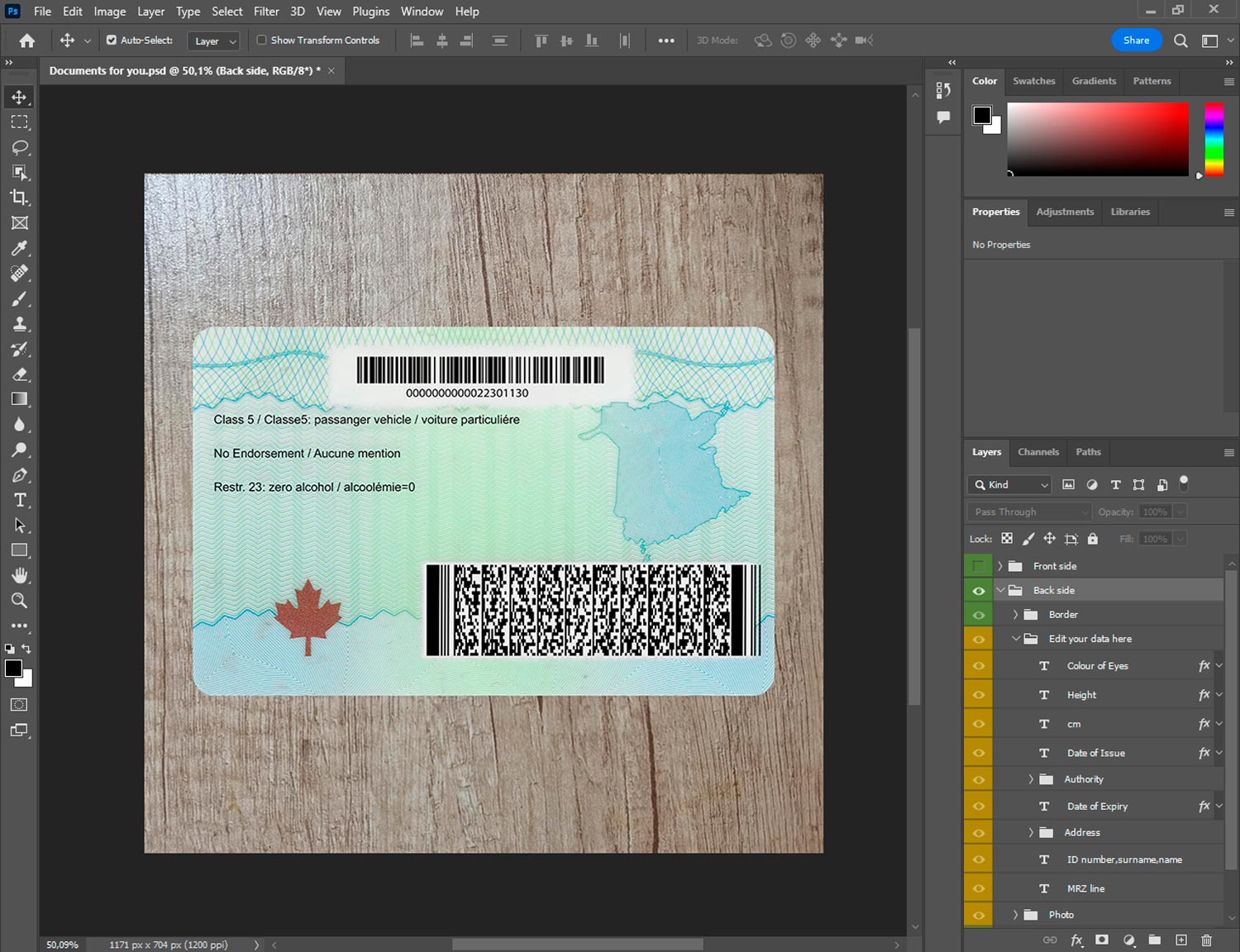
Task: Activate the Hand tool
Action: (20, 575)
